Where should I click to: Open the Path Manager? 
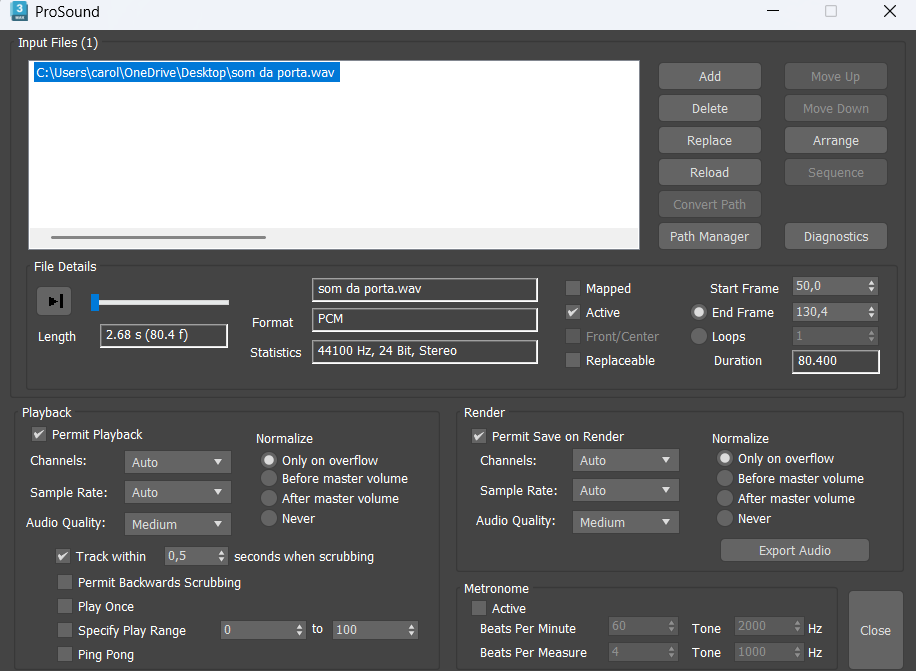[709, 236]
